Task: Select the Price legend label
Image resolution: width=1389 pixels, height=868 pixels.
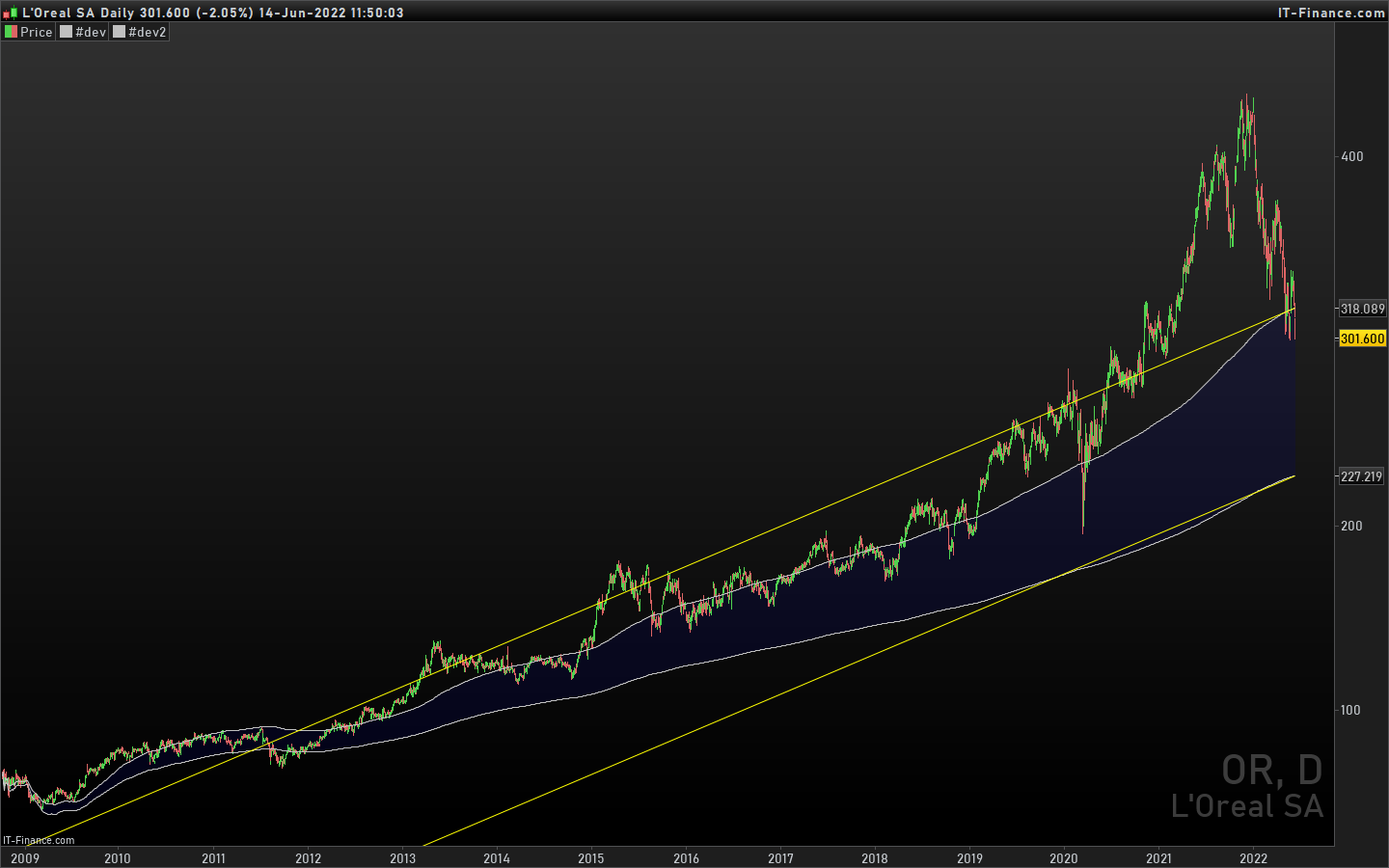Action: (x=37, y=32)
